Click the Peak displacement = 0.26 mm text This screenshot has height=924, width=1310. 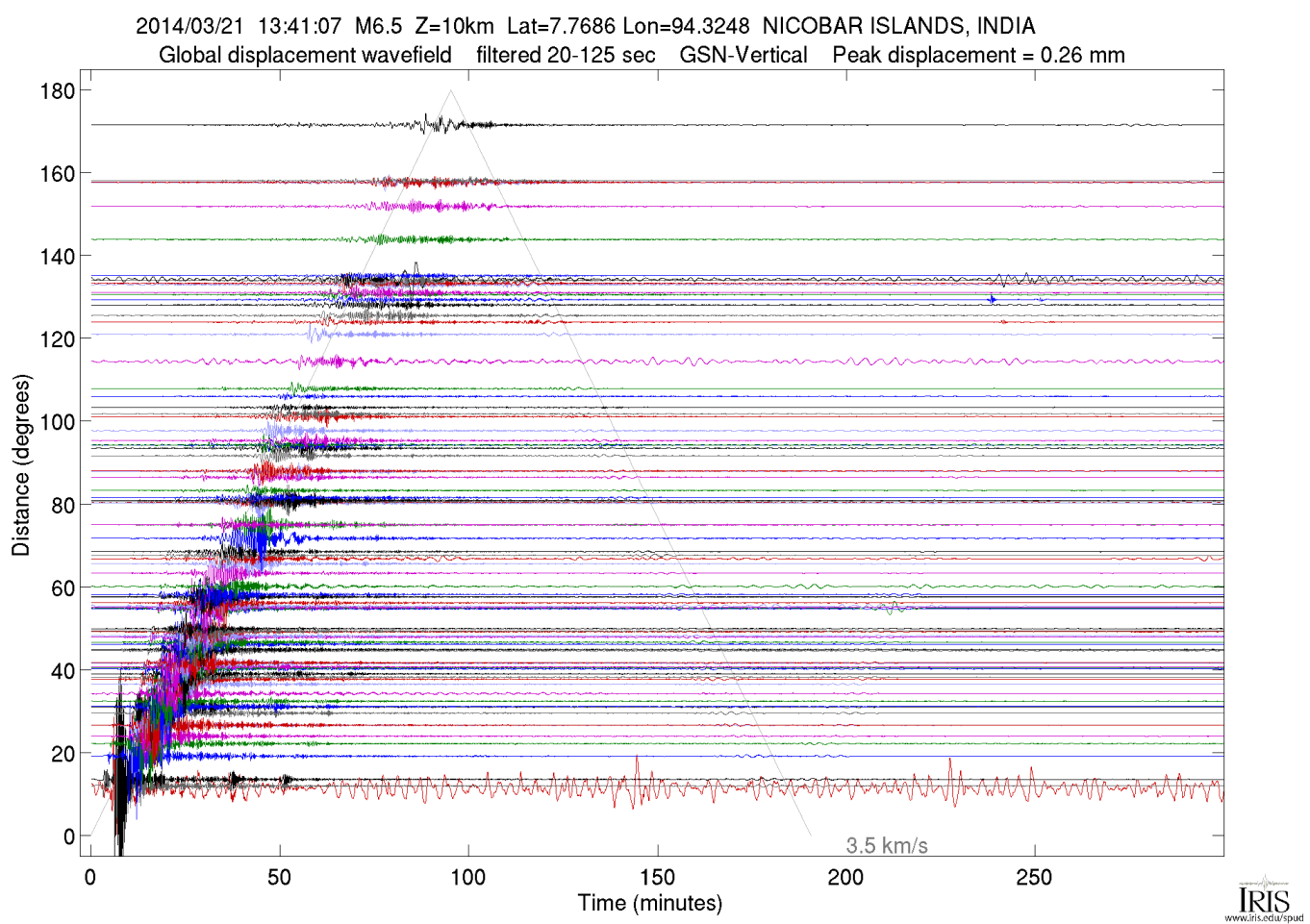coord(978,56)
